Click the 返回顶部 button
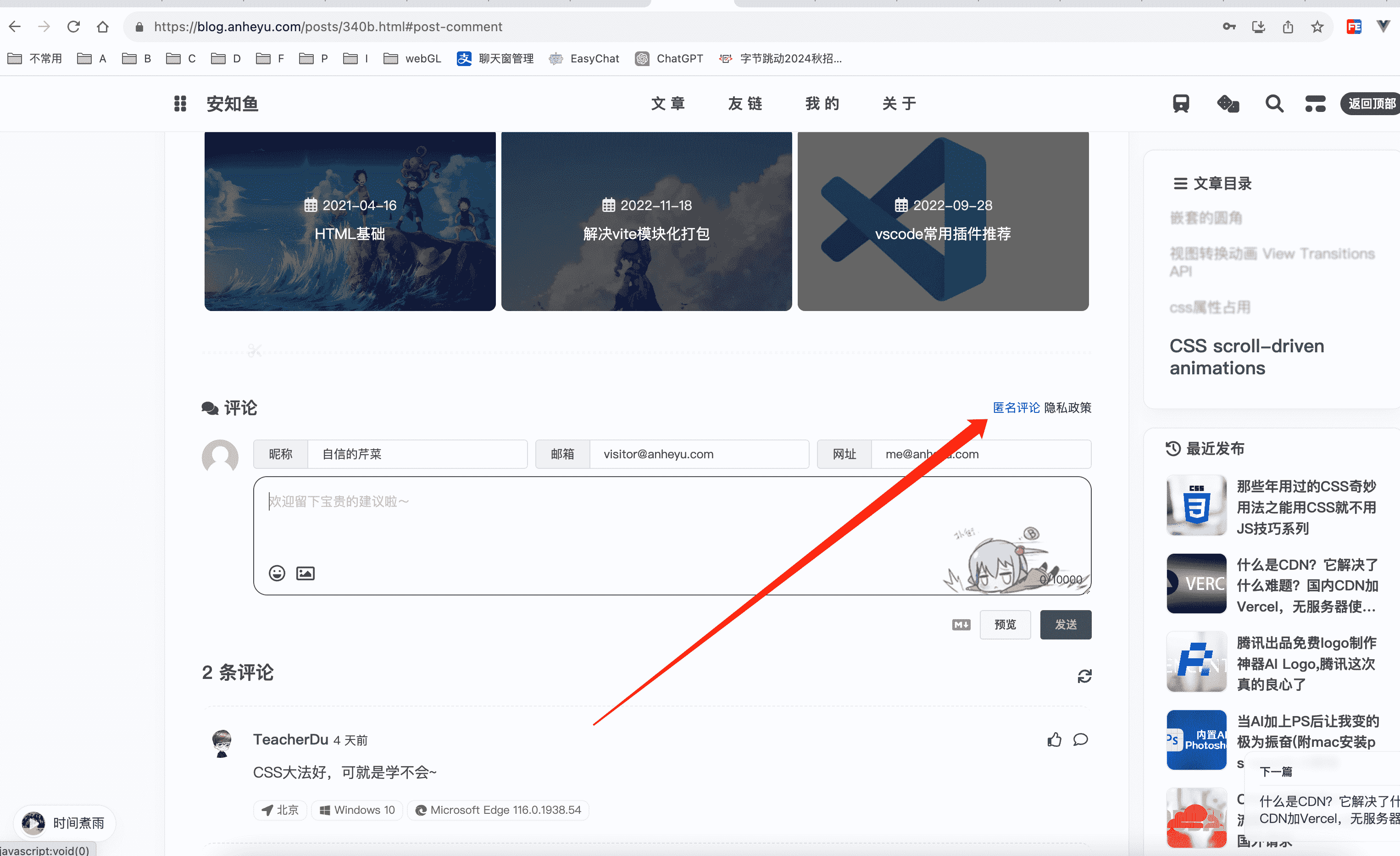Screen dimensions: 1400x856 [x=1371, y=104]
